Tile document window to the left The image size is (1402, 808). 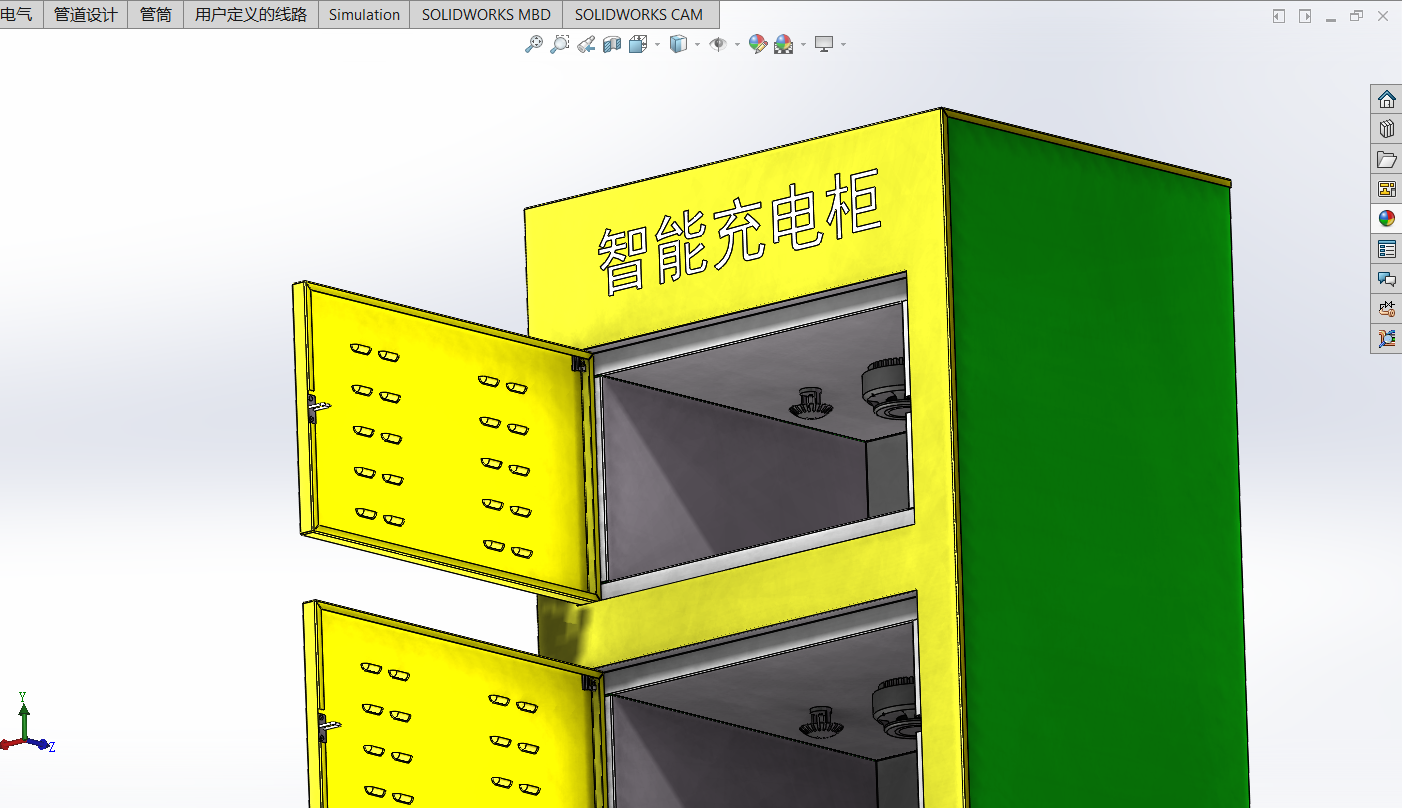pyautogui.click(x=1279, y=16)
